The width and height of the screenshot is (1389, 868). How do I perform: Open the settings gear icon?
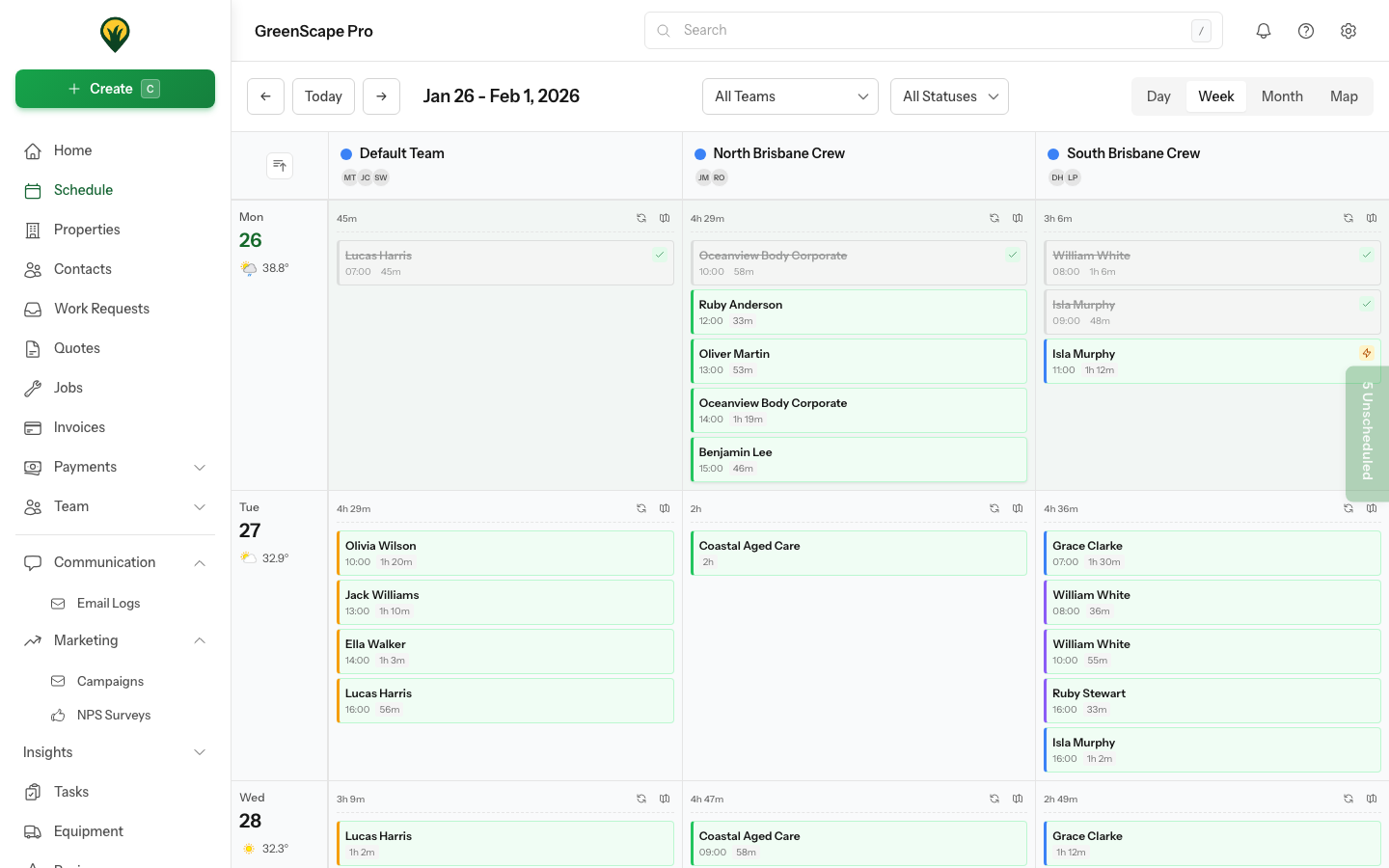tap(1348, 30)
